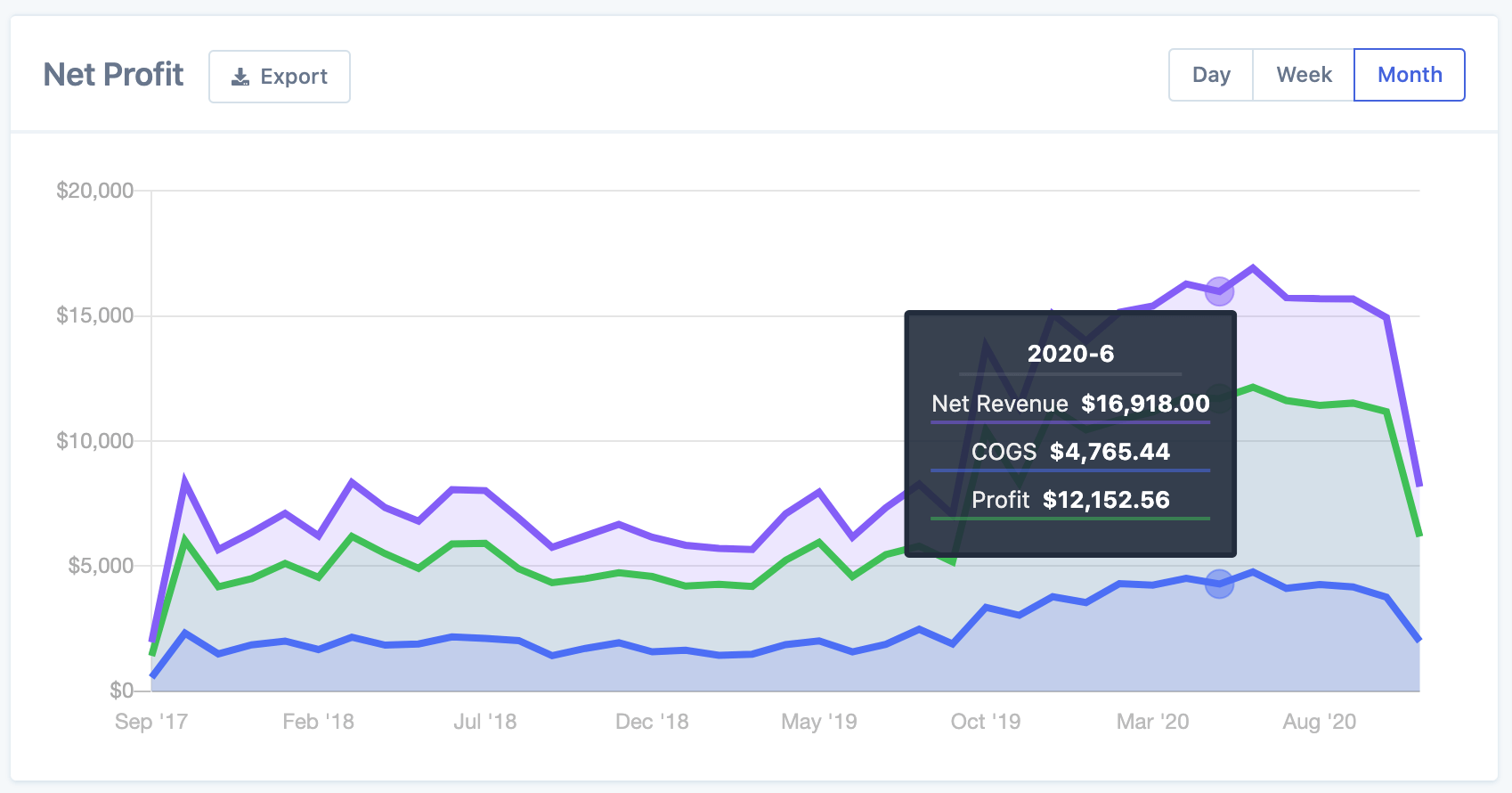Switch chart view to Day
The image size is (1512, 793).
pos(1211,75)
